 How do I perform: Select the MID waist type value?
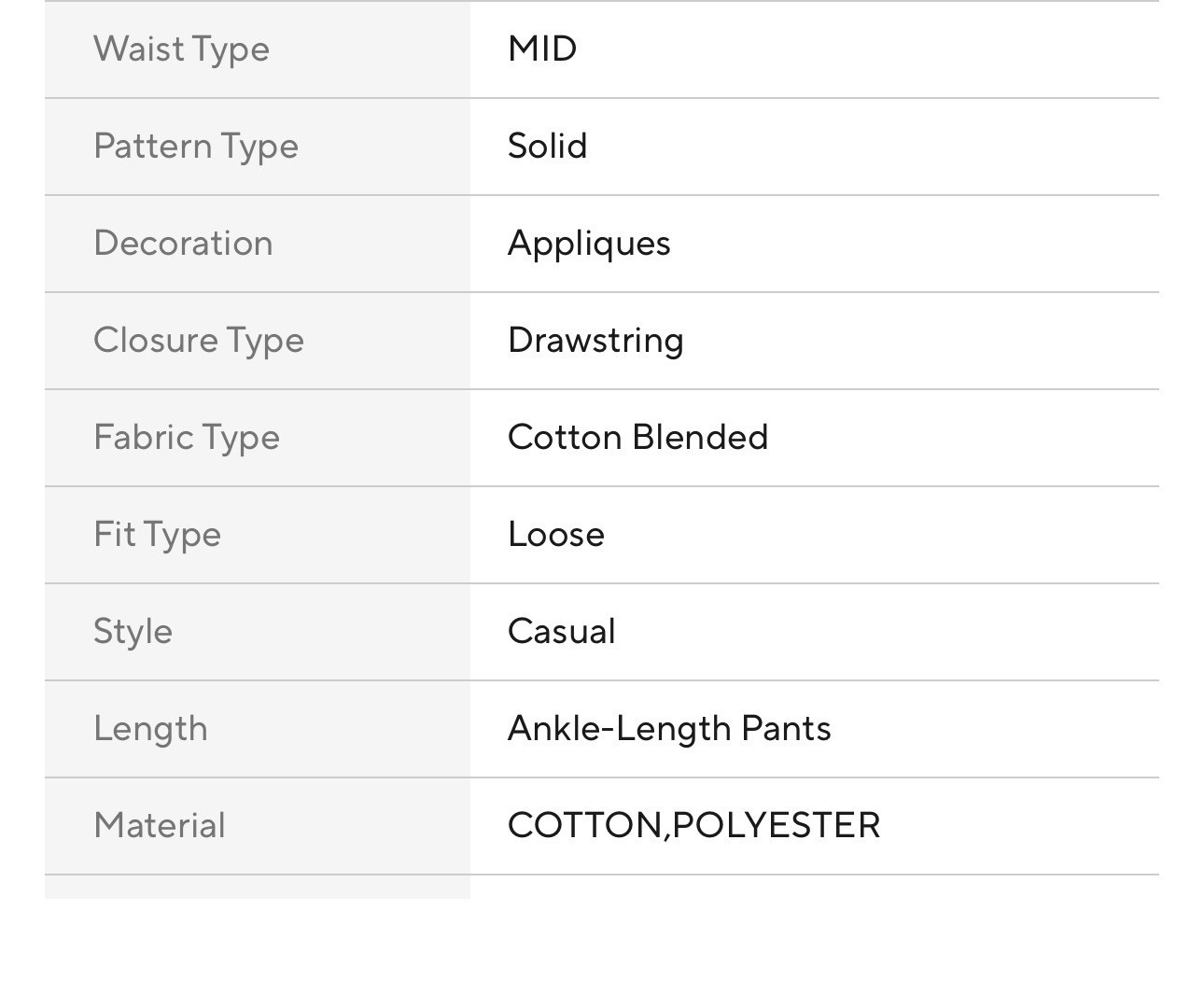(x=542, y=49)
